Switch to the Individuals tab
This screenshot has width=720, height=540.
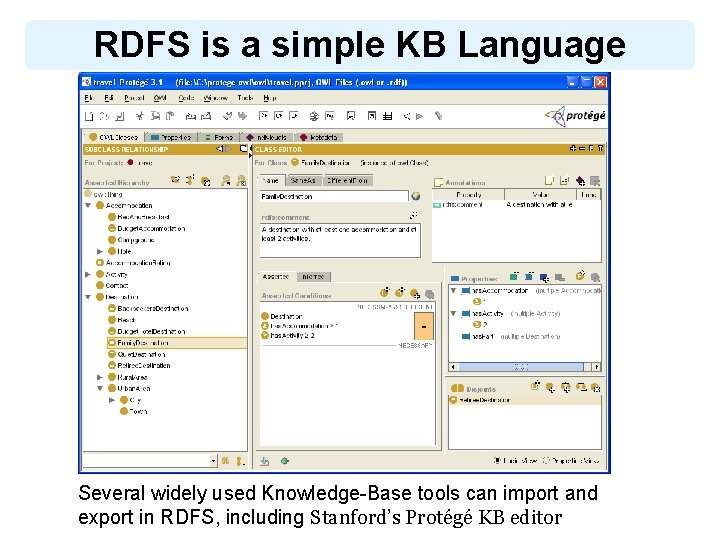tap(266, 137)
